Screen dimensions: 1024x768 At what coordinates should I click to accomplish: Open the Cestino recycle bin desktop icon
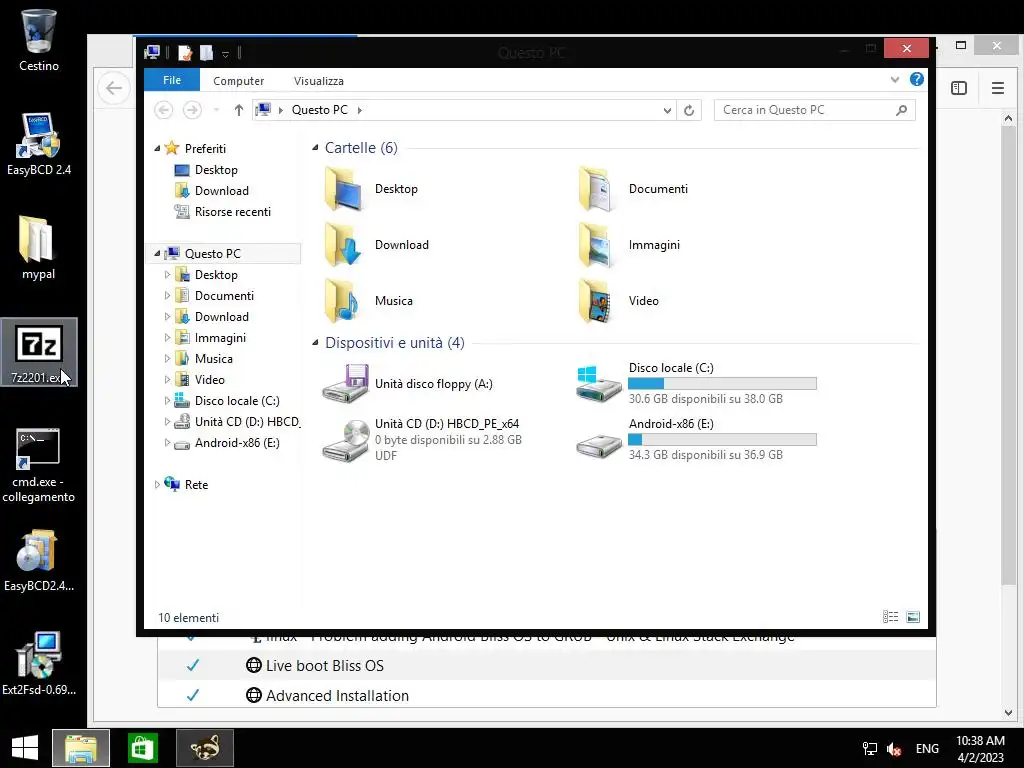click(x=39, y=40)
